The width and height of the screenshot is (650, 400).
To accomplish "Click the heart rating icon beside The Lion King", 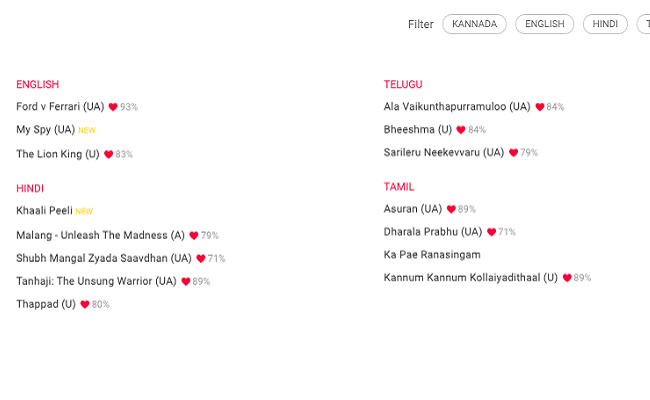I will 108,155.
